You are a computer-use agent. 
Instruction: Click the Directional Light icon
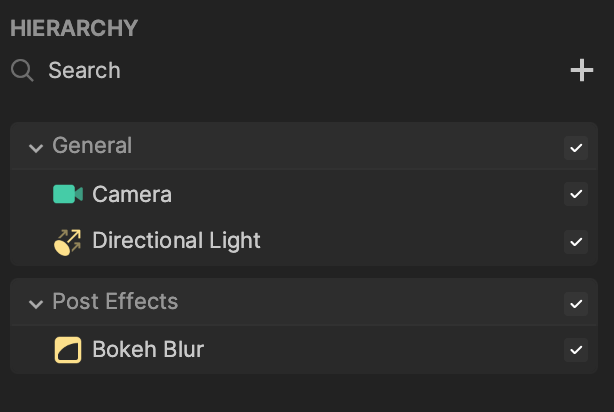click(68, 242)
